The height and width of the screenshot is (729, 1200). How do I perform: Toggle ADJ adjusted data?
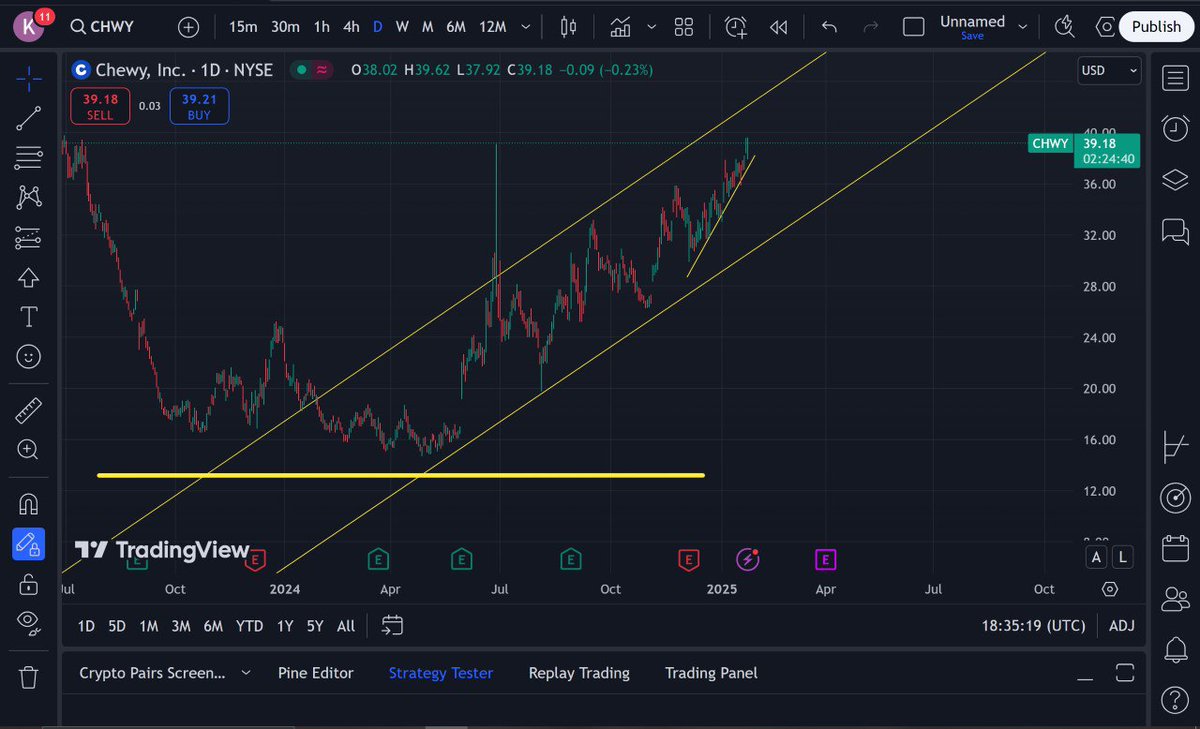click(1122, 626)
